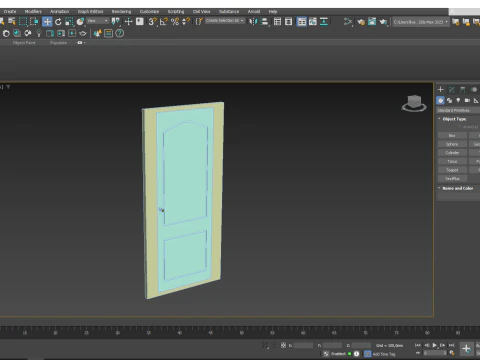Open the Create menu
Viewport: 480px width, 360px height.
[10, 11]
